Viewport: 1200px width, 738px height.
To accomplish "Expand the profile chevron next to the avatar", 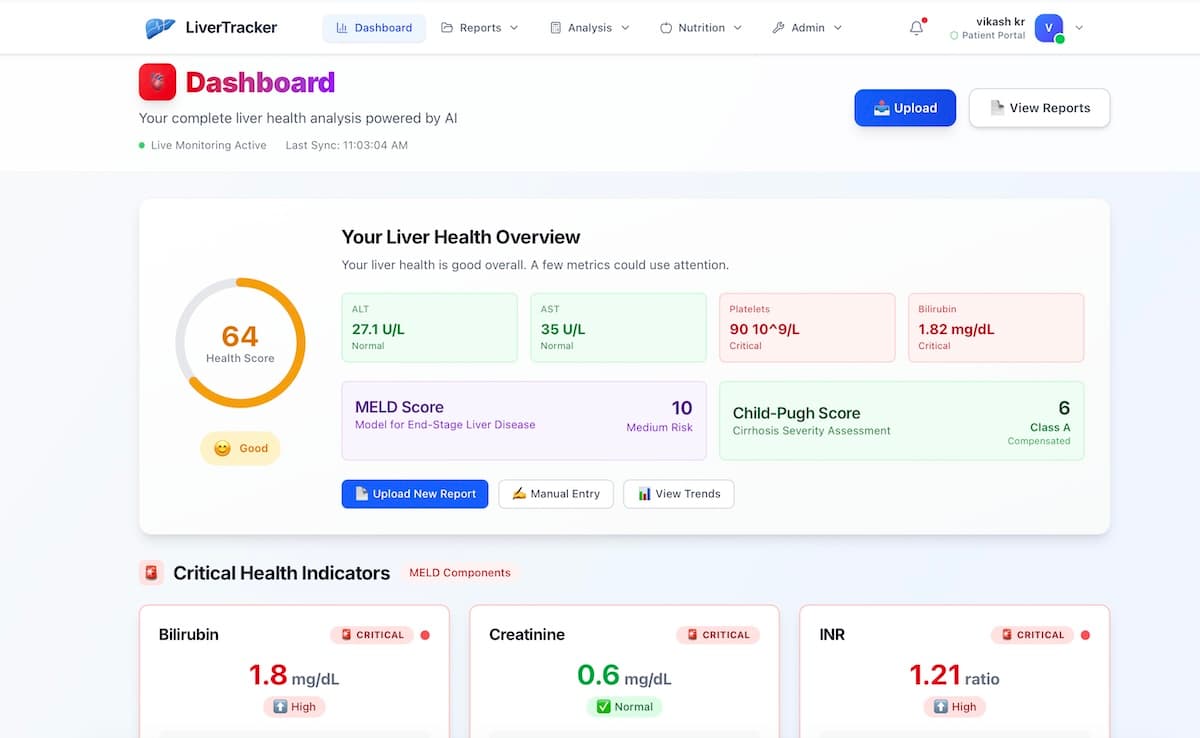I will click(x=1079, y=27).
